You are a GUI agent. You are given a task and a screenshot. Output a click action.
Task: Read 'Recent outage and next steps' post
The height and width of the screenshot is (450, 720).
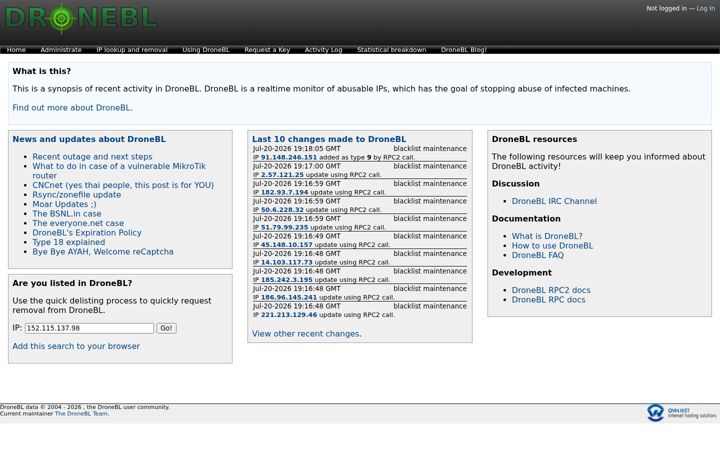click(x=92, y=157)
